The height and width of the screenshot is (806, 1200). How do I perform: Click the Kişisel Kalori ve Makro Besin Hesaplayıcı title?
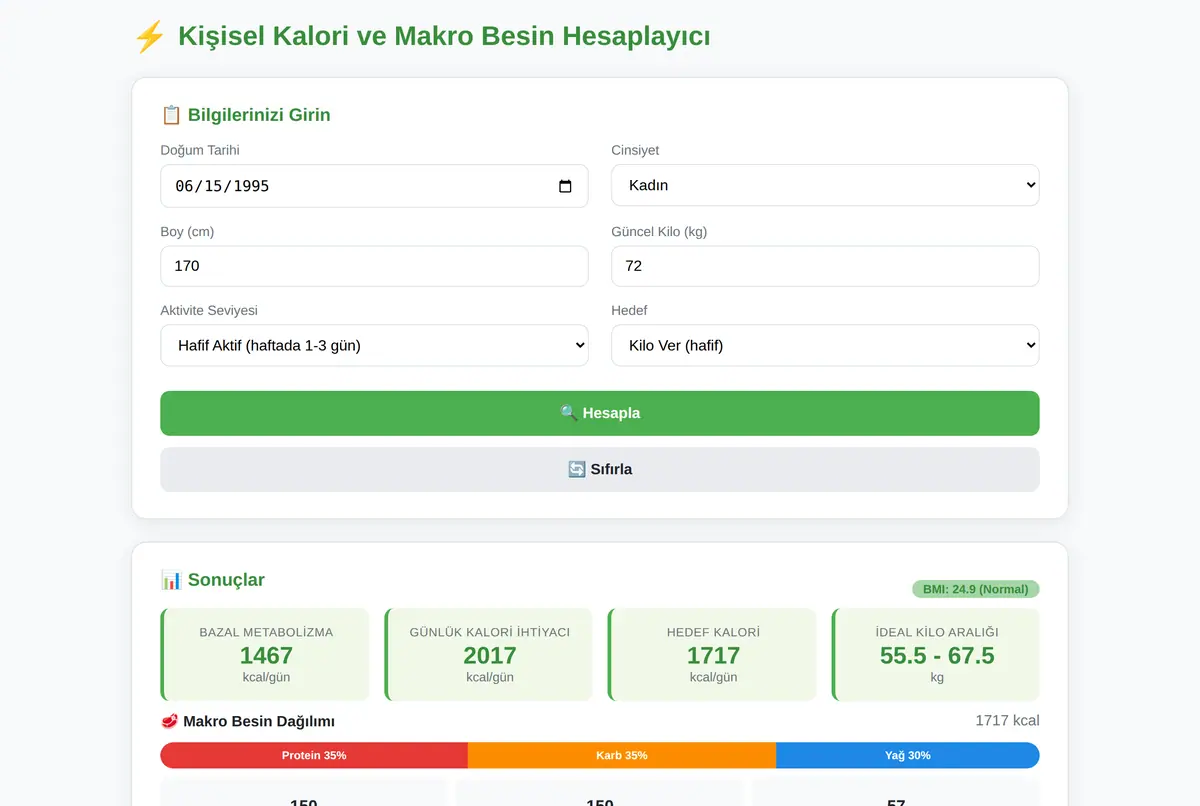[444, 37]
